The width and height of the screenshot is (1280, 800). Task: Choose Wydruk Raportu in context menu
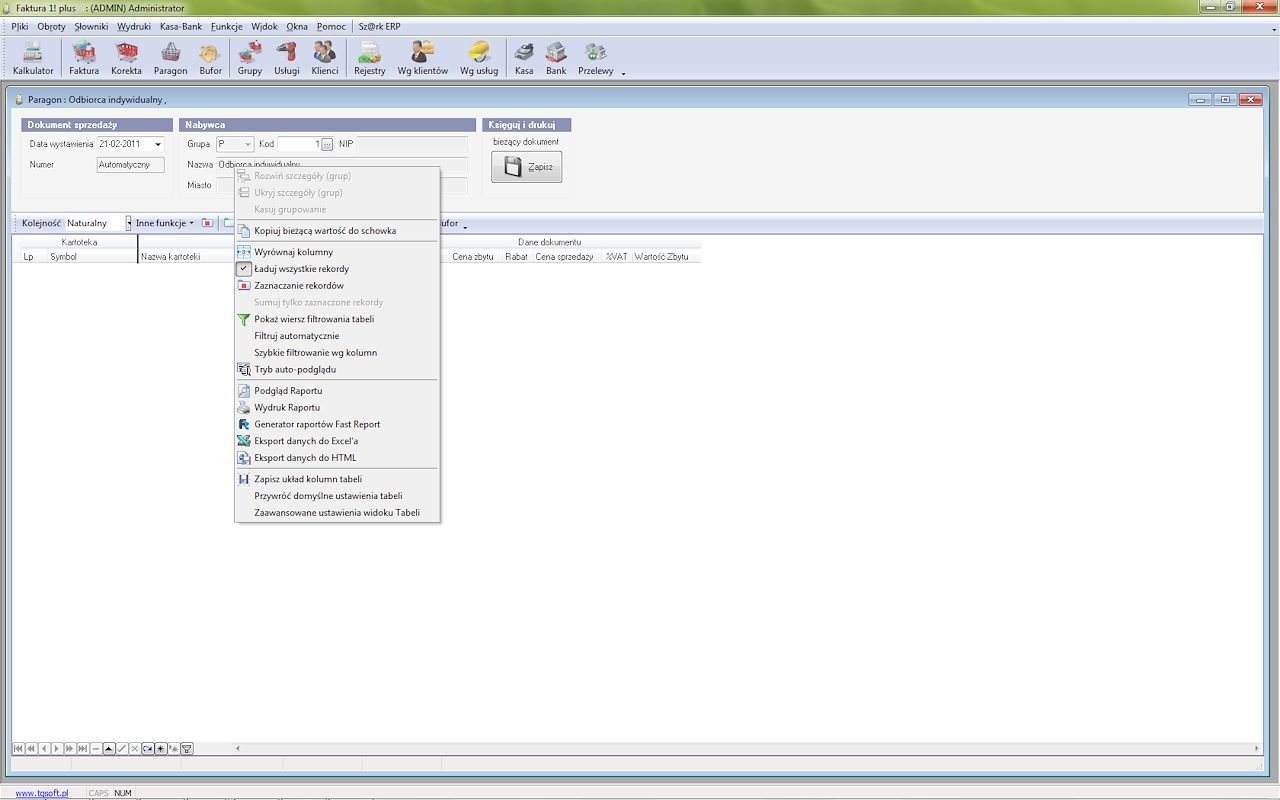[x=337, y=408]
